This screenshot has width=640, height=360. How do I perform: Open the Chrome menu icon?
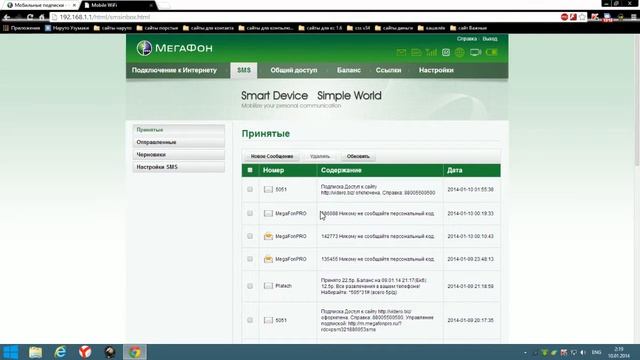(x=634, y=17)
